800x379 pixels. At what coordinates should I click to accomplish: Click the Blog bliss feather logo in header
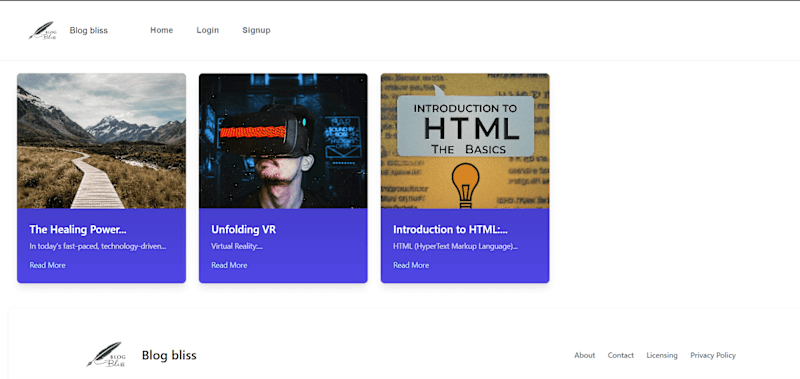[42, 31]
